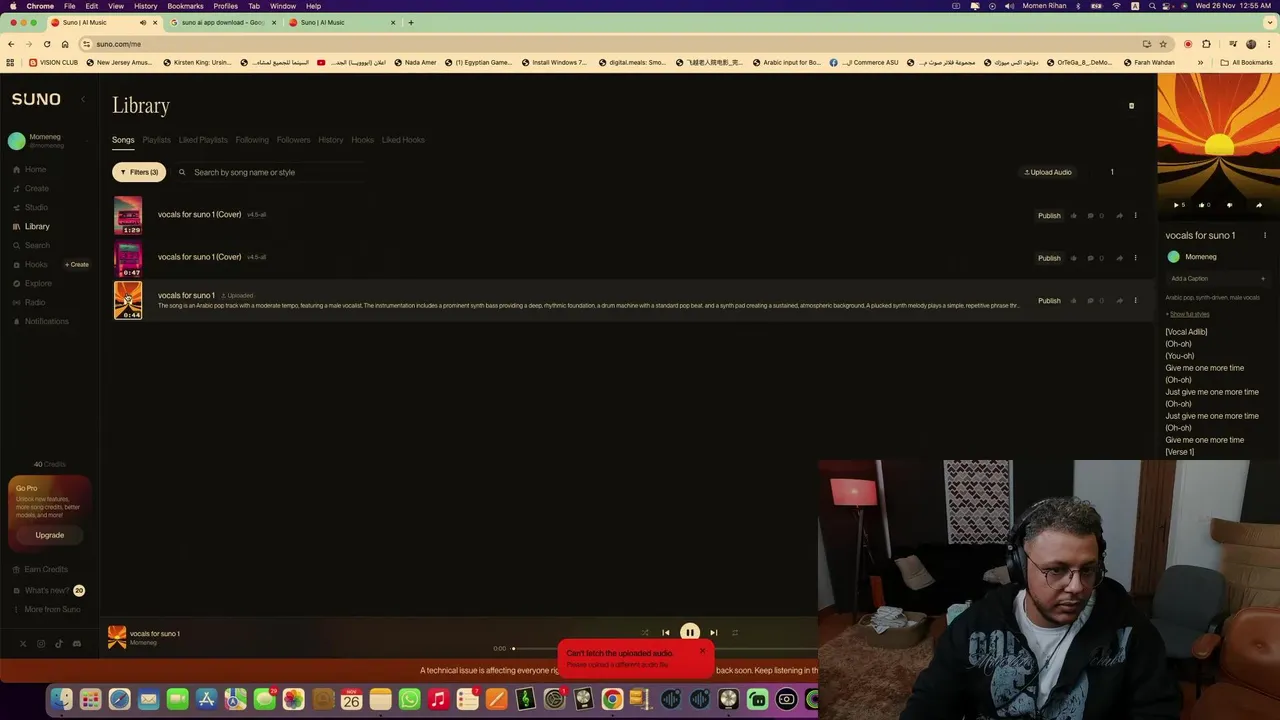
Task: Publish the 1:29 Cover song
Action: (1049, 216)
